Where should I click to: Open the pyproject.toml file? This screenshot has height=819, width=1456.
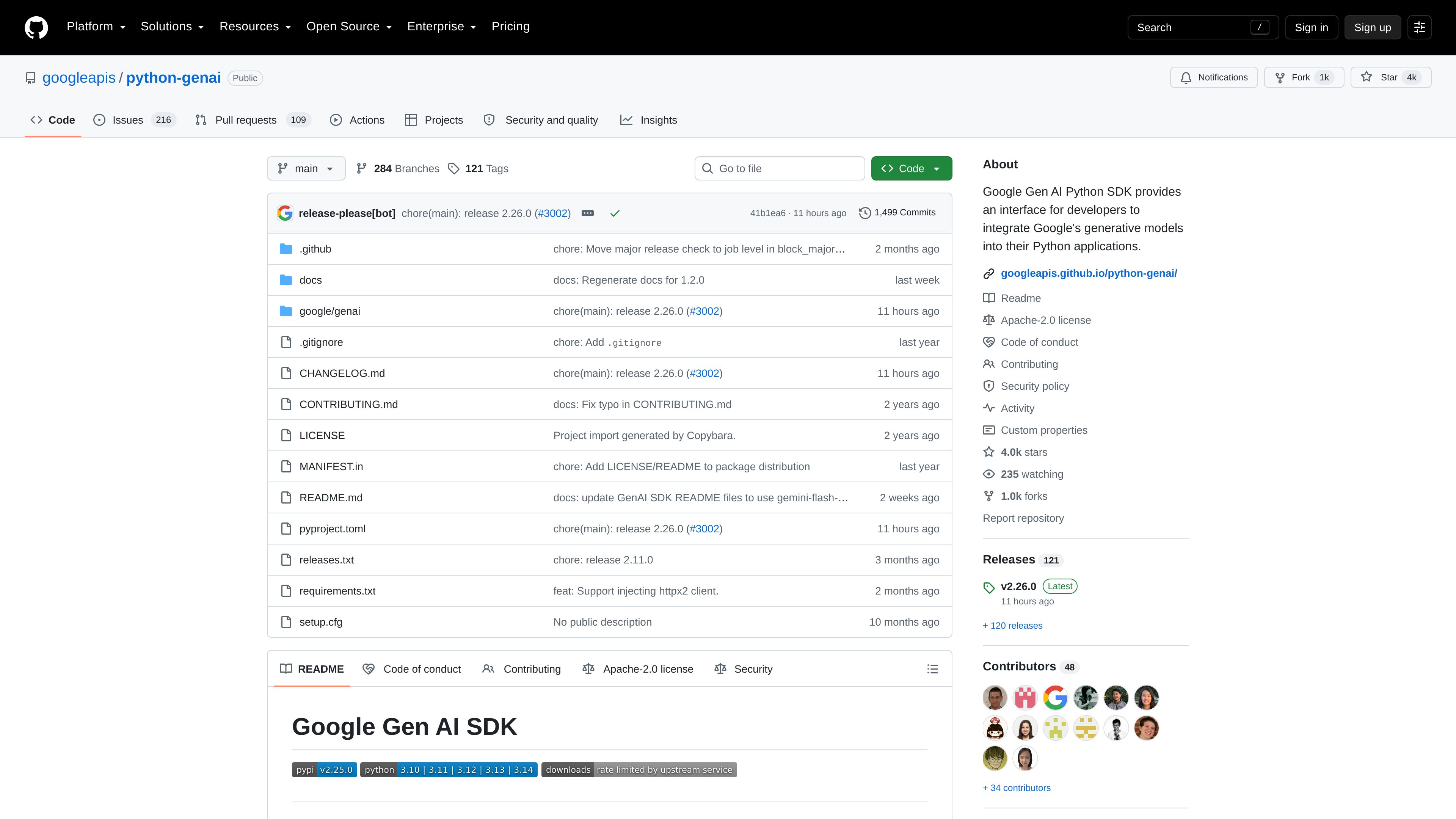pos(333,529)
